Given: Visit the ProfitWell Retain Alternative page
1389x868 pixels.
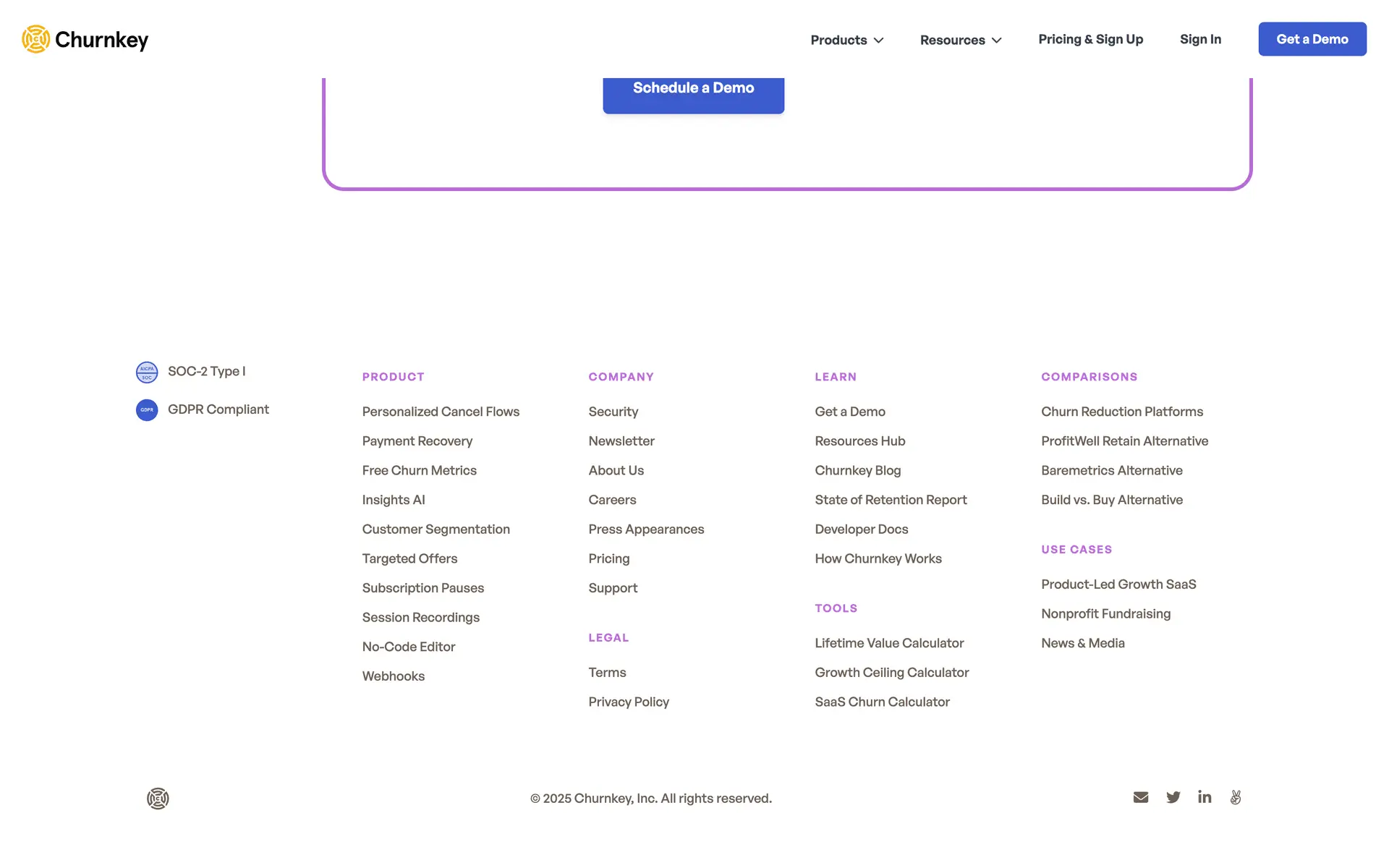Looking at the screenshot, I should coord(1124,441).
